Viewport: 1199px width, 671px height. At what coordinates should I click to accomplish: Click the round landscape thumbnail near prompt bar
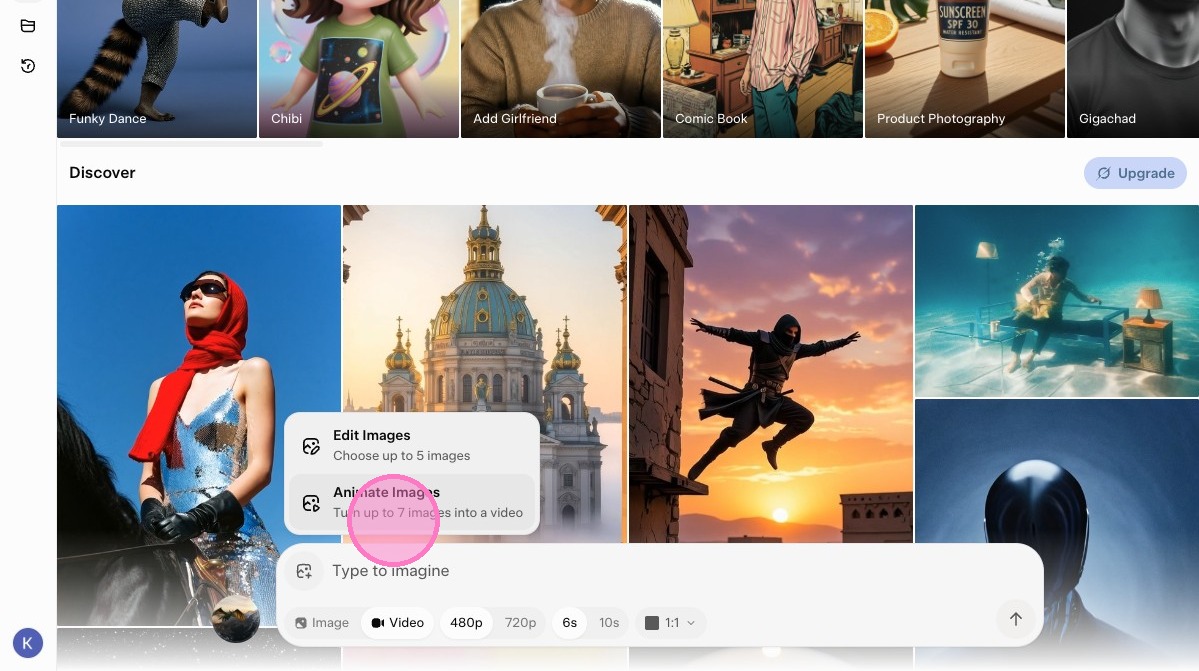pyautogui.click(x=236, y=618)
